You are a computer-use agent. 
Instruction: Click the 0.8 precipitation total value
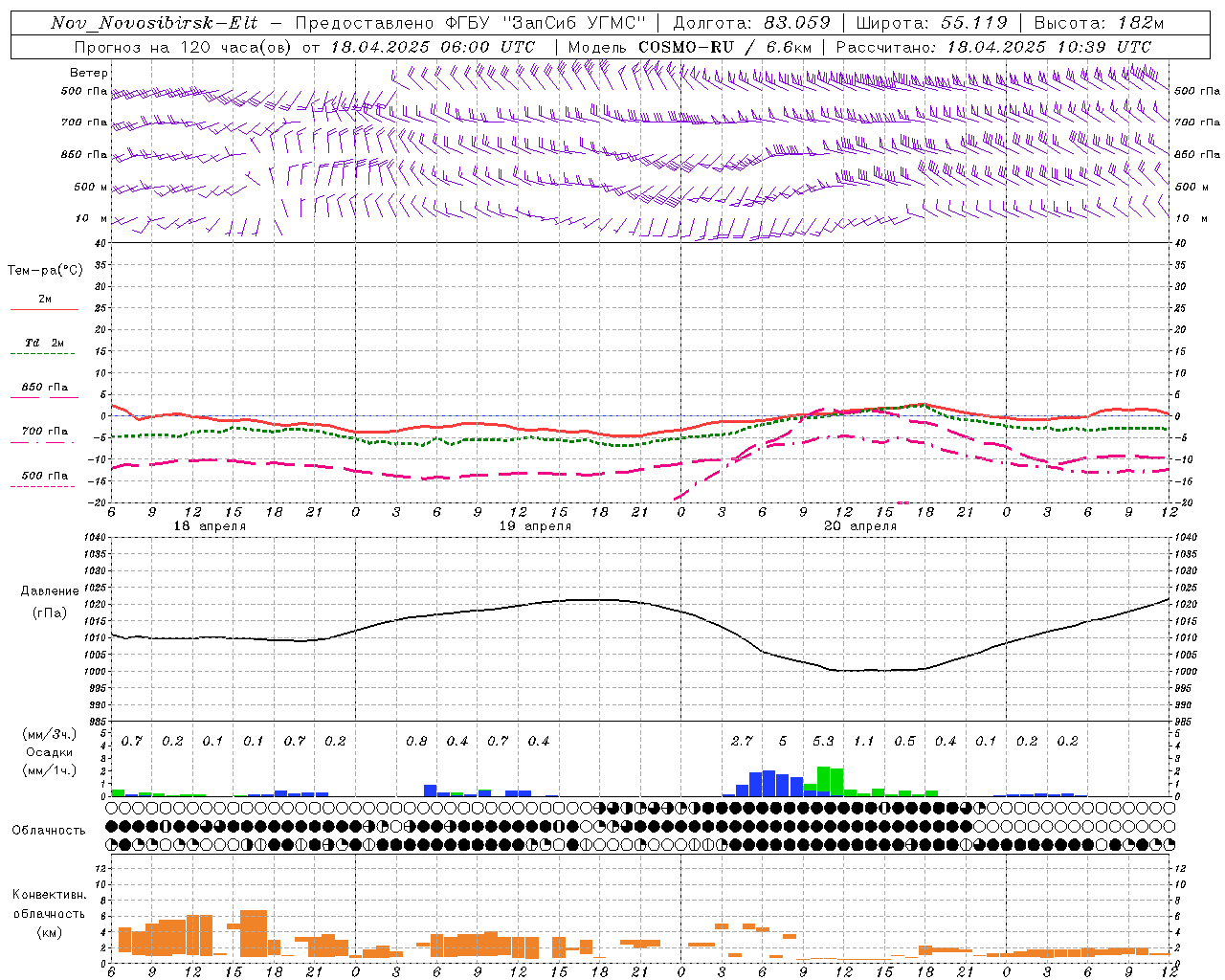tap(416, 741)
